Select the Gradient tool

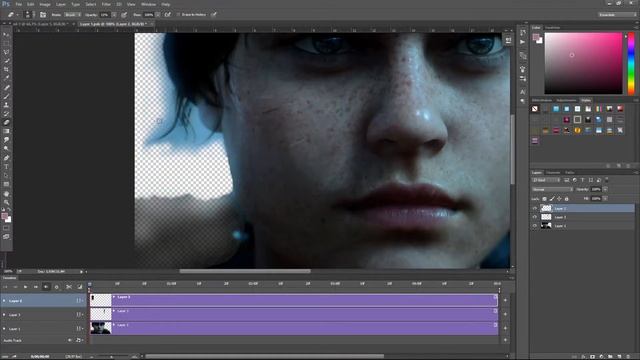point(6,131)
